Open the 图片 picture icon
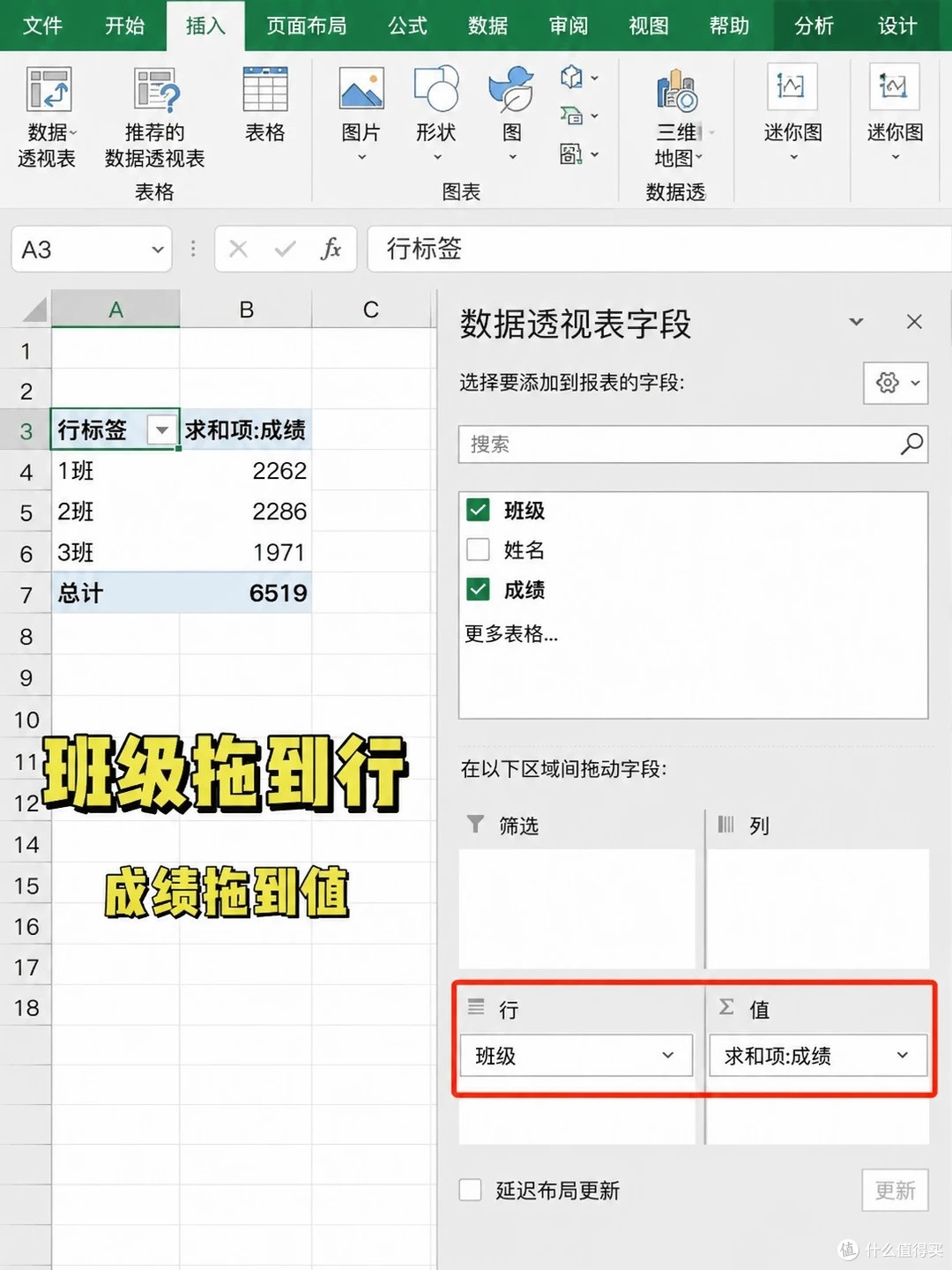 (361, 90)
